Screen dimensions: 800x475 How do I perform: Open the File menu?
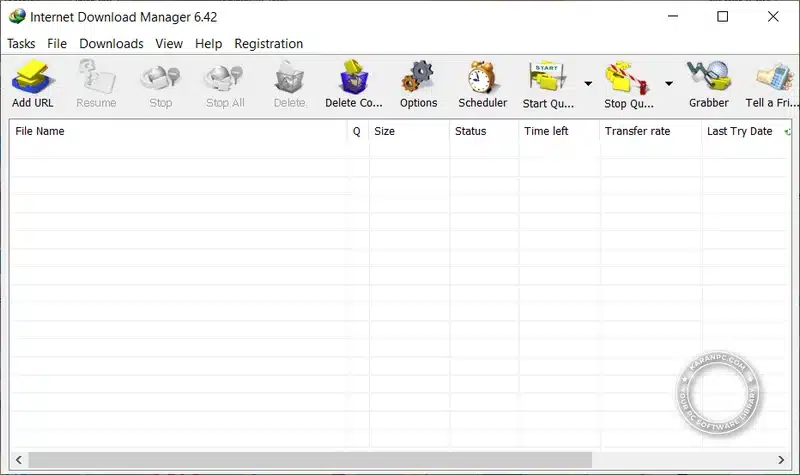(x=57, y=44)
